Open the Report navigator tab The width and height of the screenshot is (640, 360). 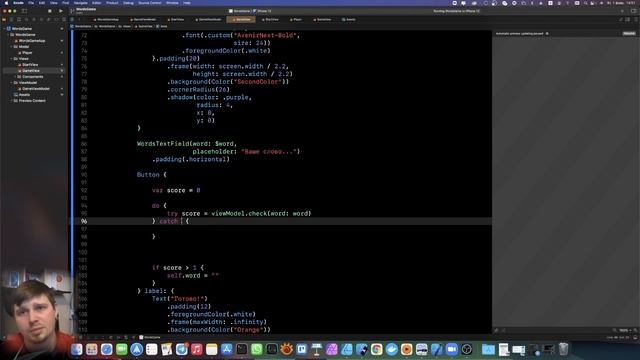pos(64,19)
